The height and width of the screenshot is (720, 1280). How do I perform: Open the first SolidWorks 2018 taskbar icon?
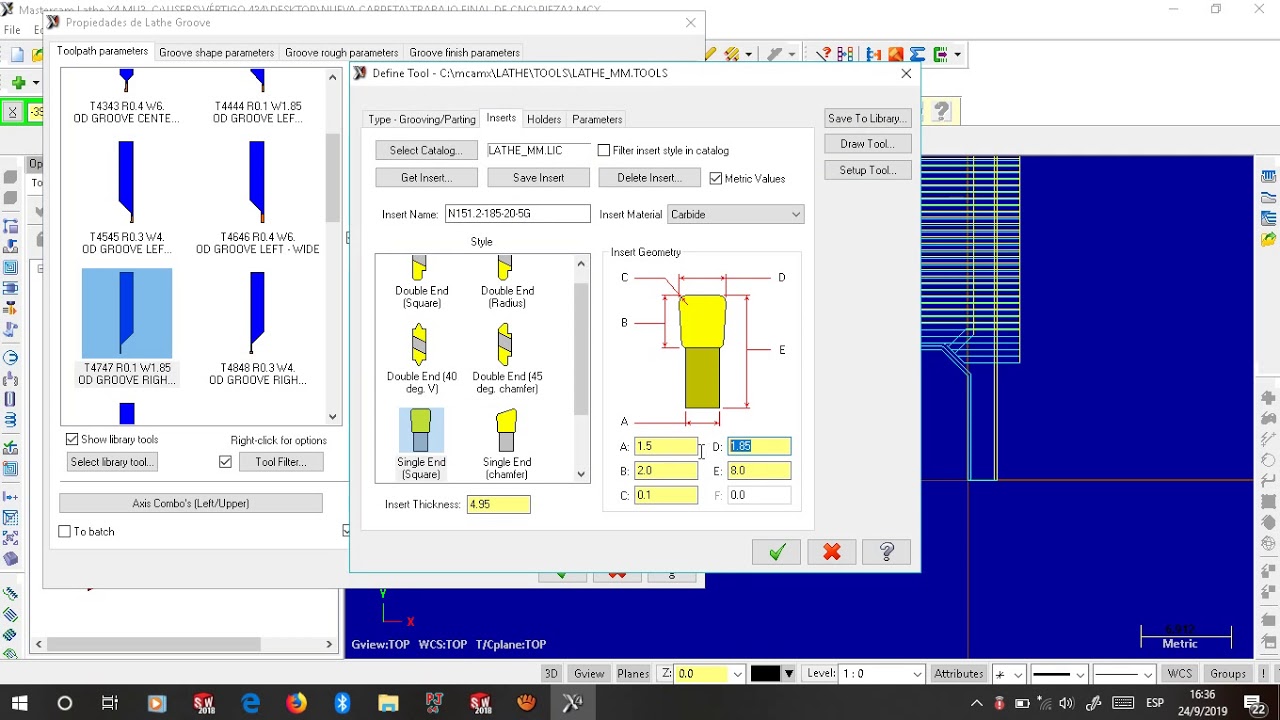coord(204,703)
